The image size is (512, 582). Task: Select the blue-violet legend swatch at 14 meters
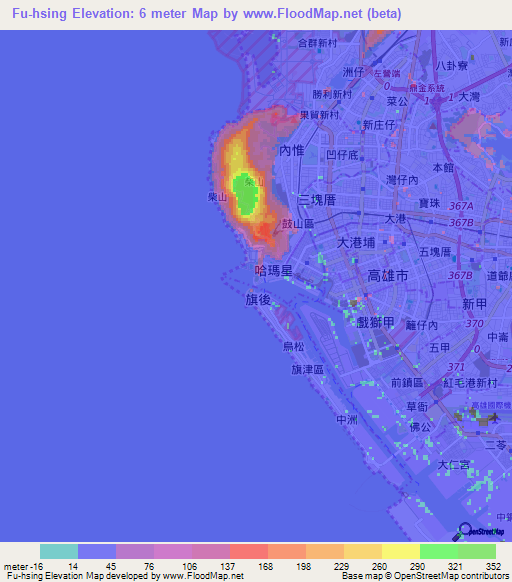pos(97,552)
